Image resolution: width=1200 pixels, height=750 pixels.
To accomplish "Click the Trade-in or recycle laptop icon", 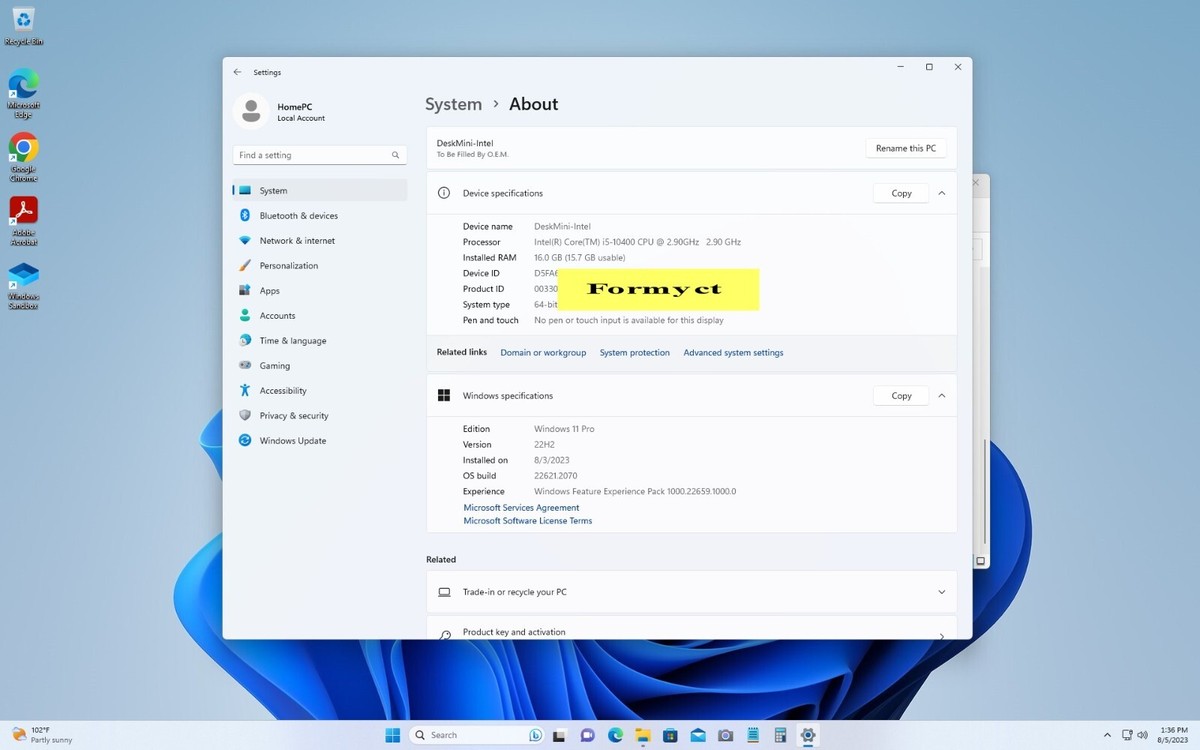I will [444, 592].
